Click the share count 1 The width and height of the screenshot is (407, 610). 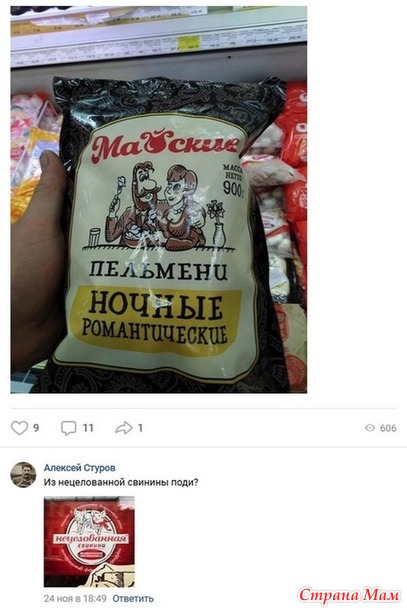pyautogui.click(x=140, y=428)
